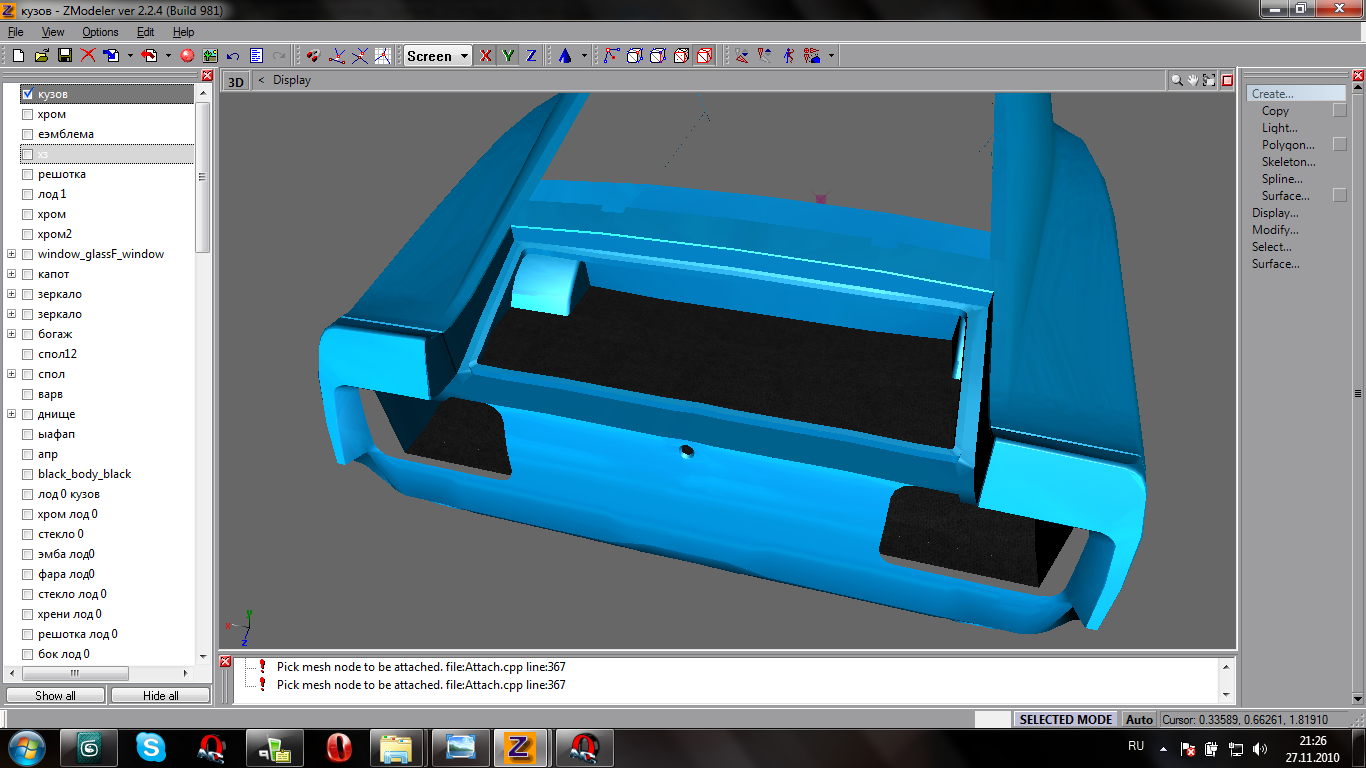This screenshot has width=1366, height=768.
Task: Click the Modify... command in right panel
Action: [1275, 230]
